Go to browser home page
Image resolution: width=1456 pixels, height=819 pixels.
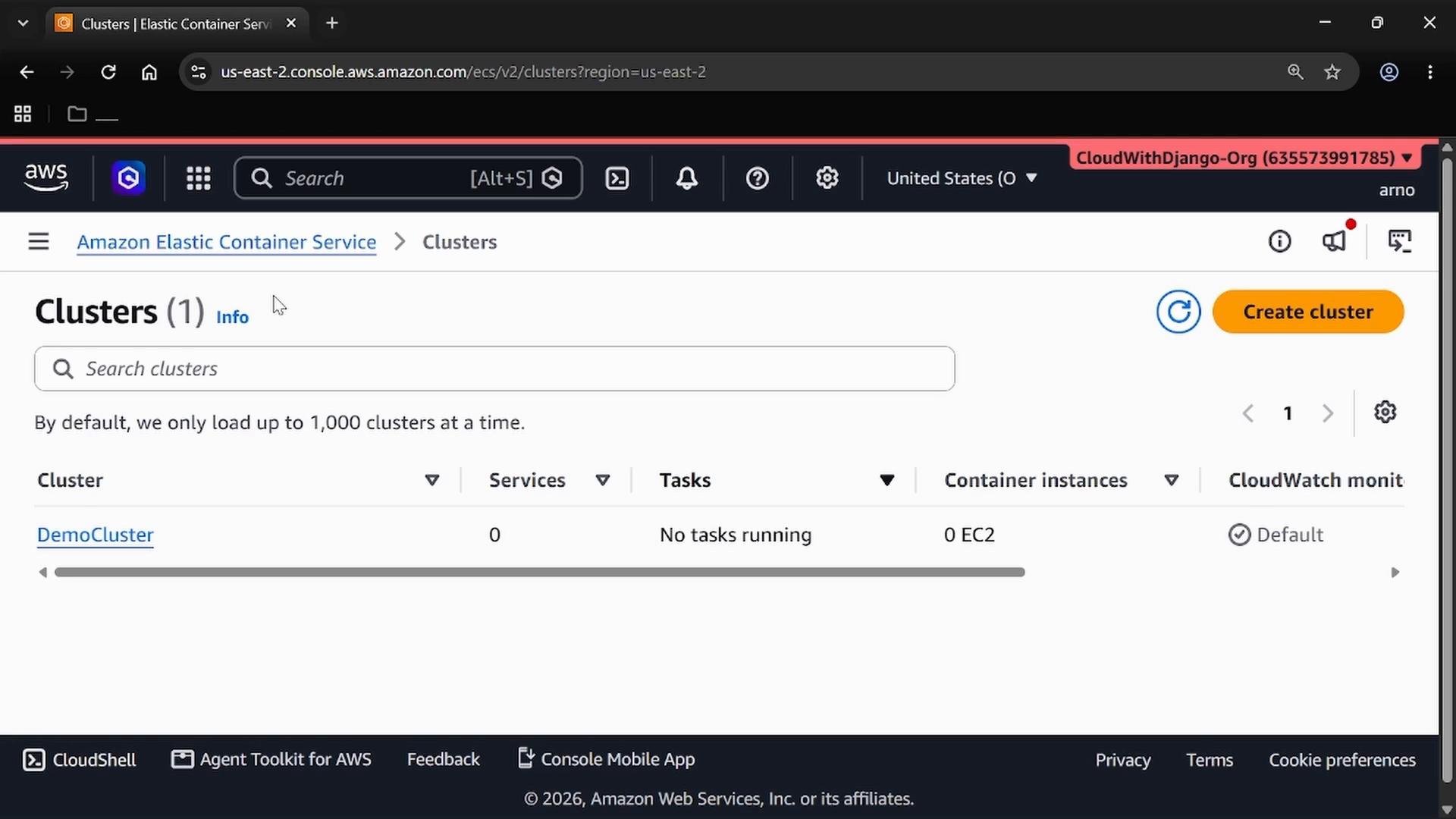pos(149,72)
